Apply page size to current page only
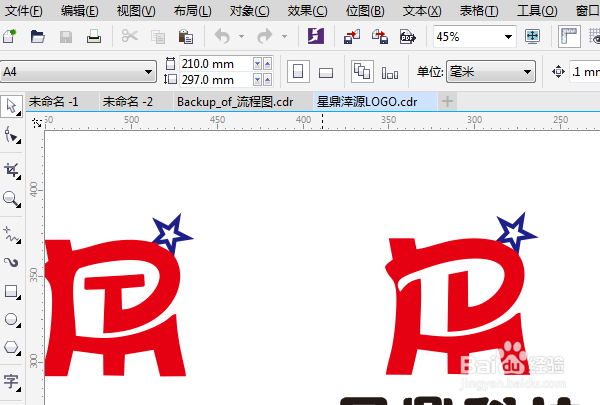 tap(390, 72)
